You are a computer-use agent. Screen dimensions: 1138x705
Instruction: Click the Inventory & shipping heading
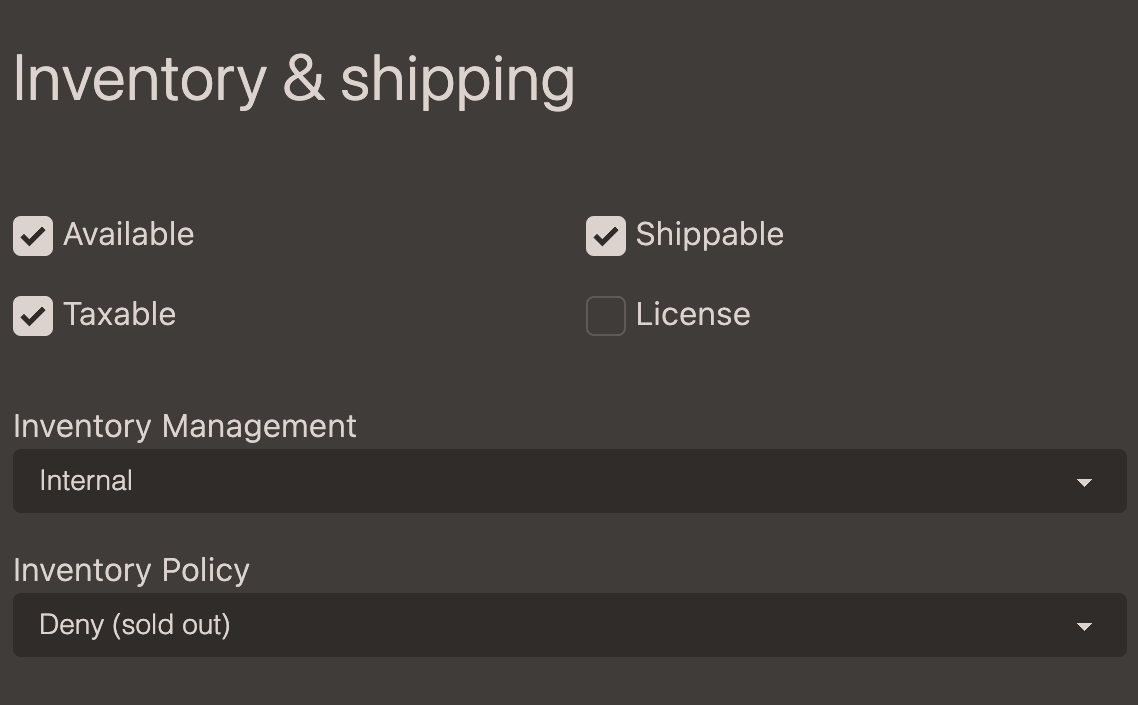pyautogui.click(x=294, y=80)
